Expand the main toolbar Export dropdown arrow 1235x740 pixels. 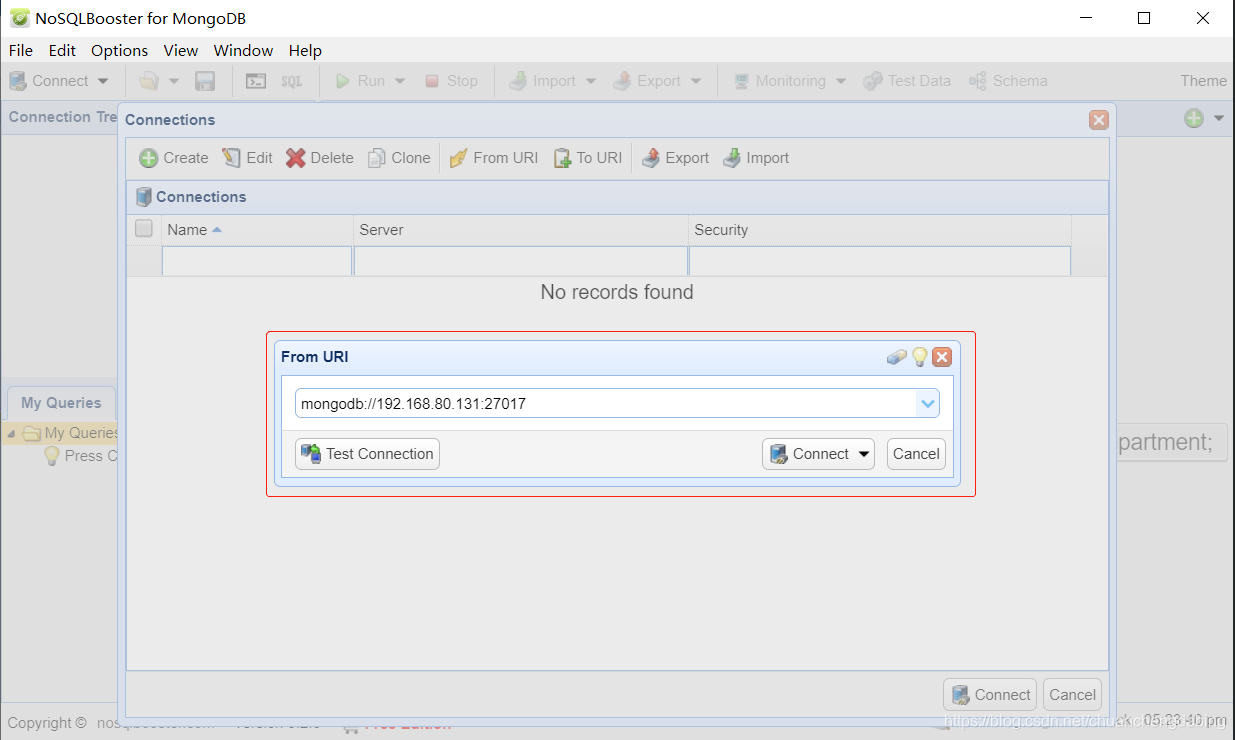(x=696, y=81)
